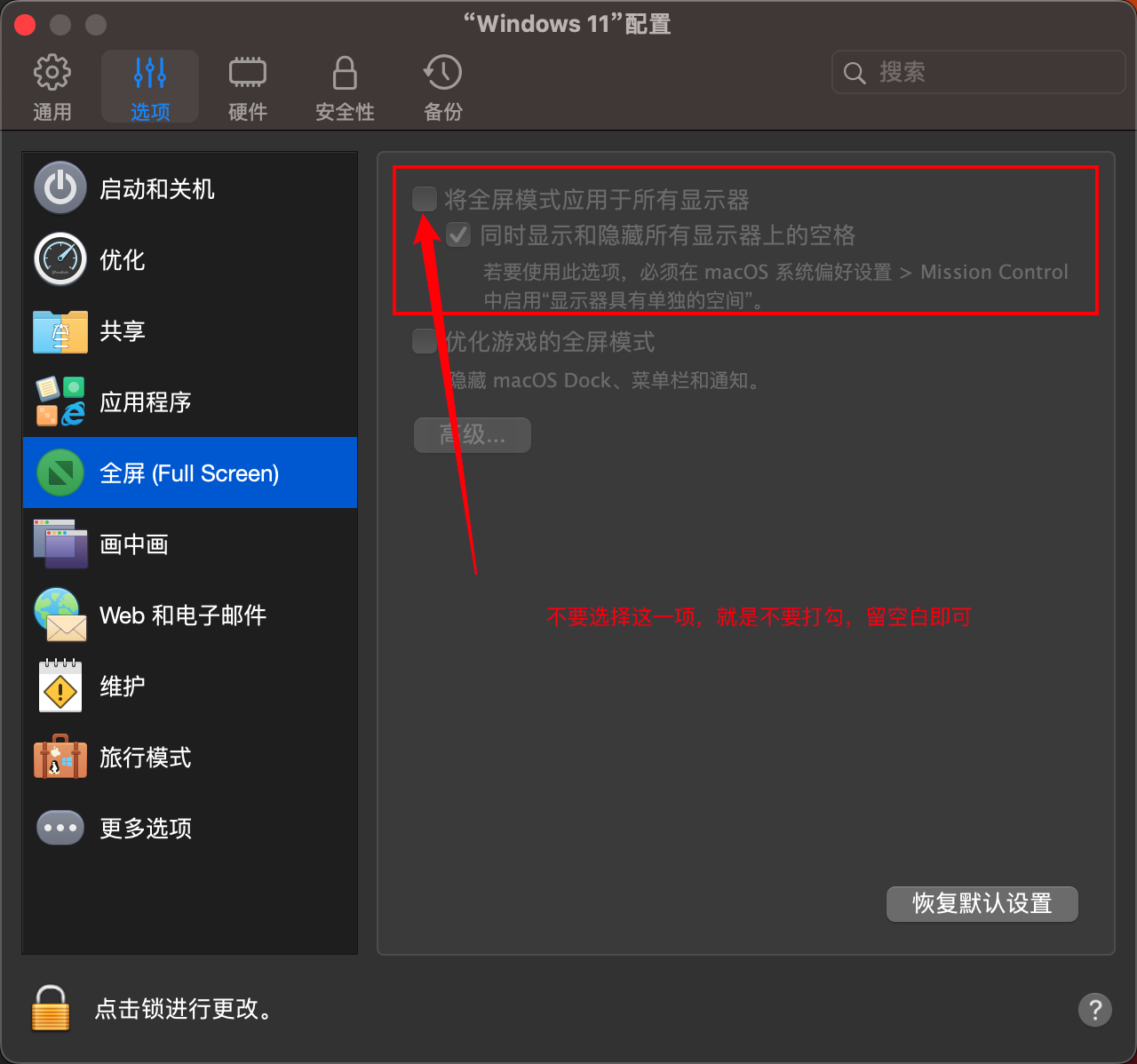Select 应用程序 in the sidebar
This screenshot has width=1137, height=1064.
click(x=190, y=401)
